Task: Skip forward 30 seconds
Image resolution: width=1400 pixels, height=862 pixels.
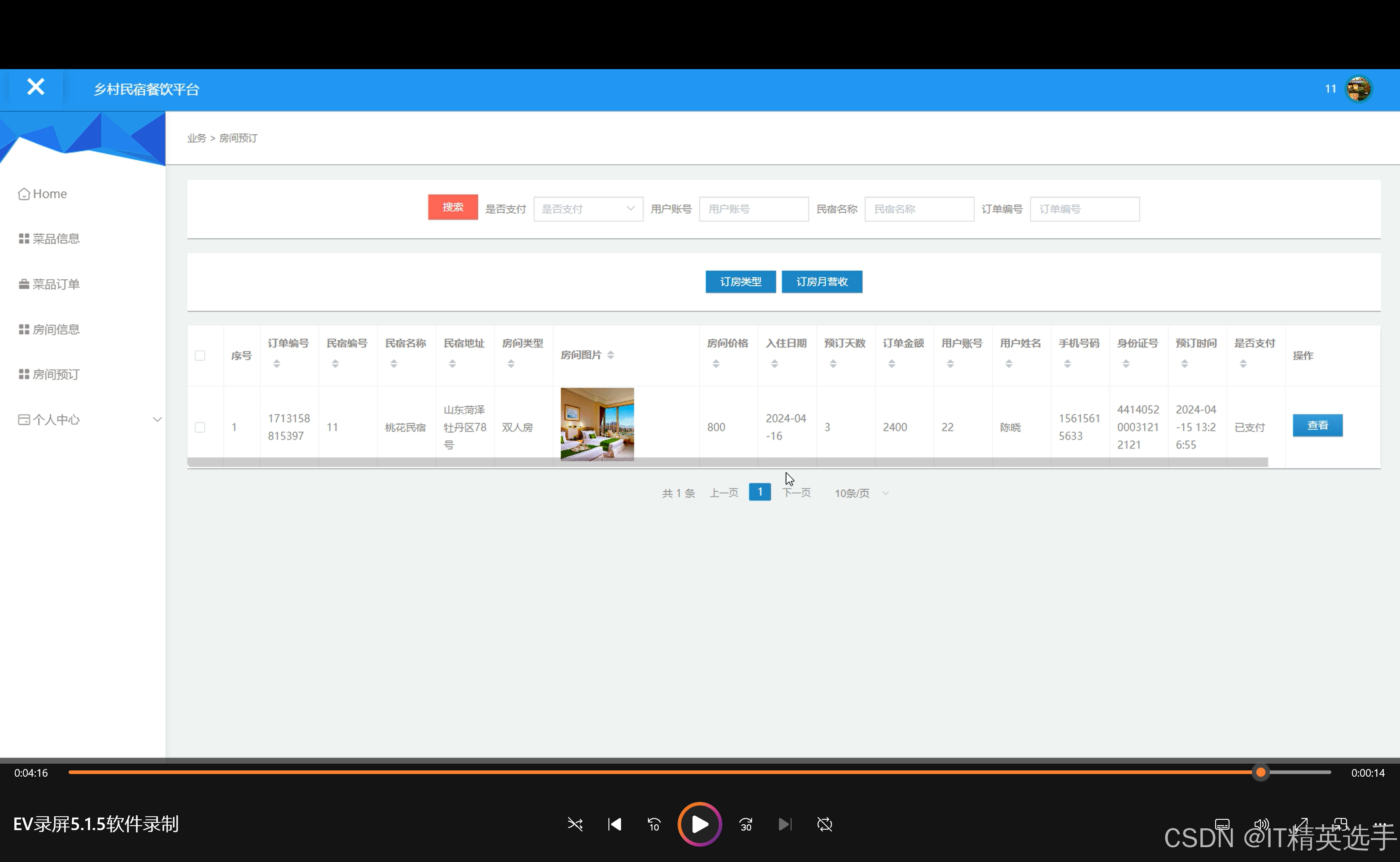Action: [x=745, y=824]
